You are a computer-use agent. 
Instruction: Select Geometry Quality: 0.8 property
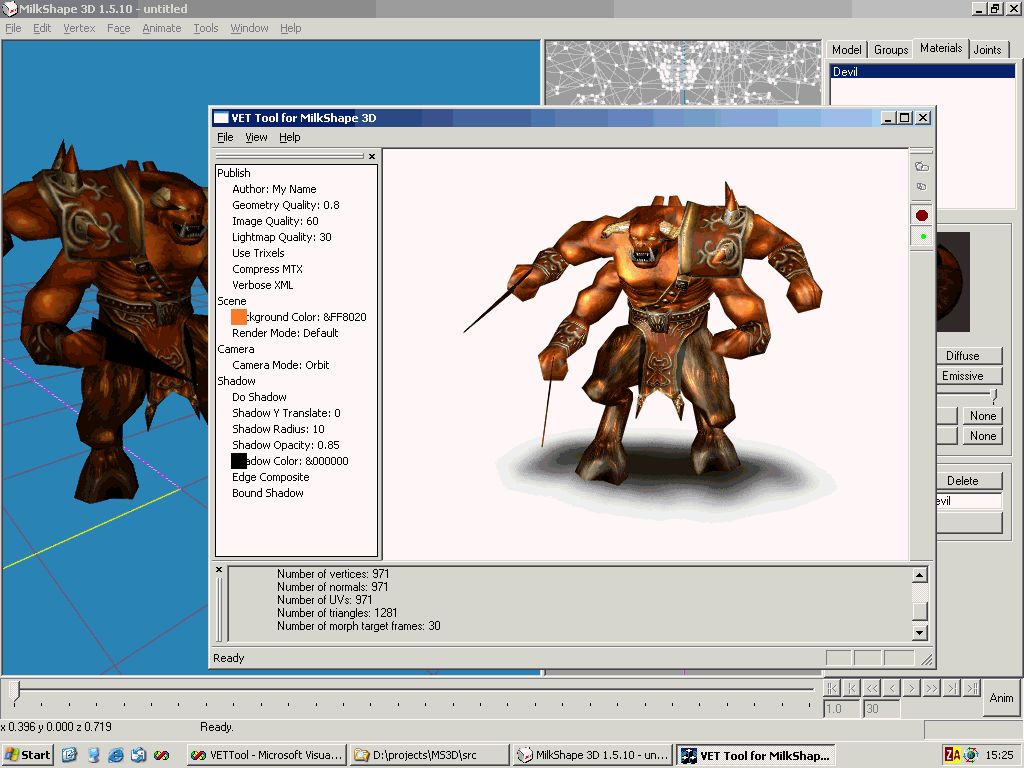coord(286,205)
